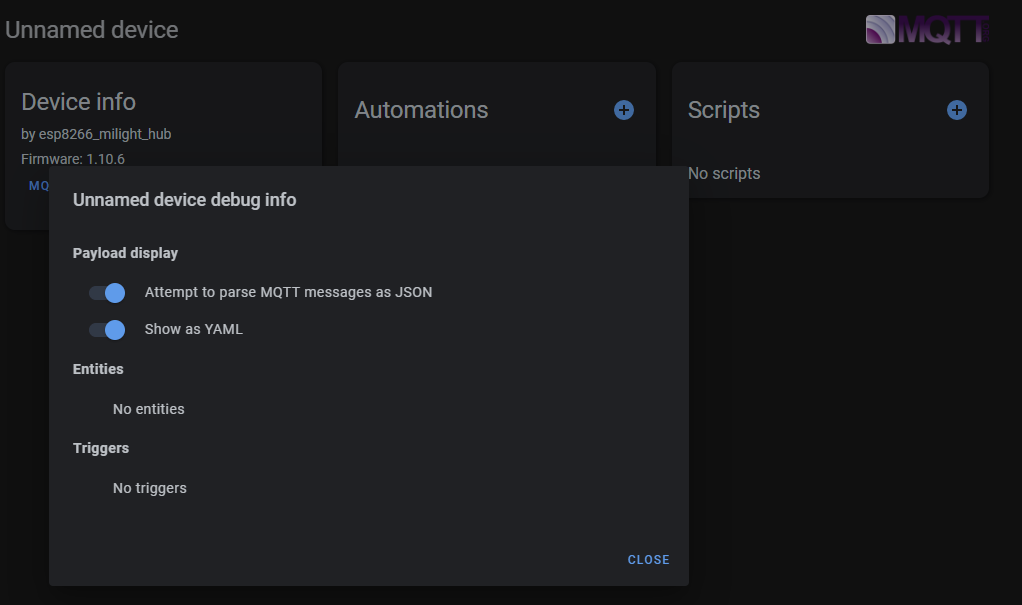The image size is (1022, 605).
Task: Click the MQTT logo
Action: coord(927,30)
